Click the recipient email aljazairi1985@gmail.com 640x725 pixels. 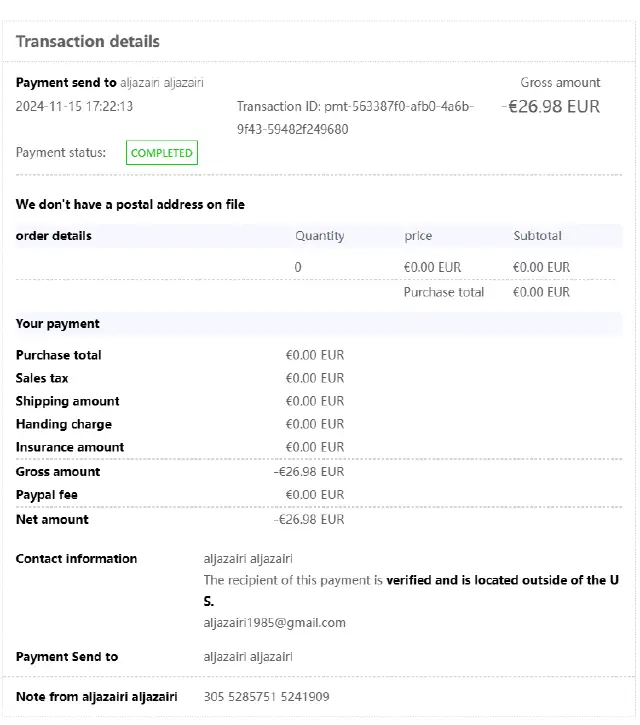pyautogui.click(x=274, y=622)
